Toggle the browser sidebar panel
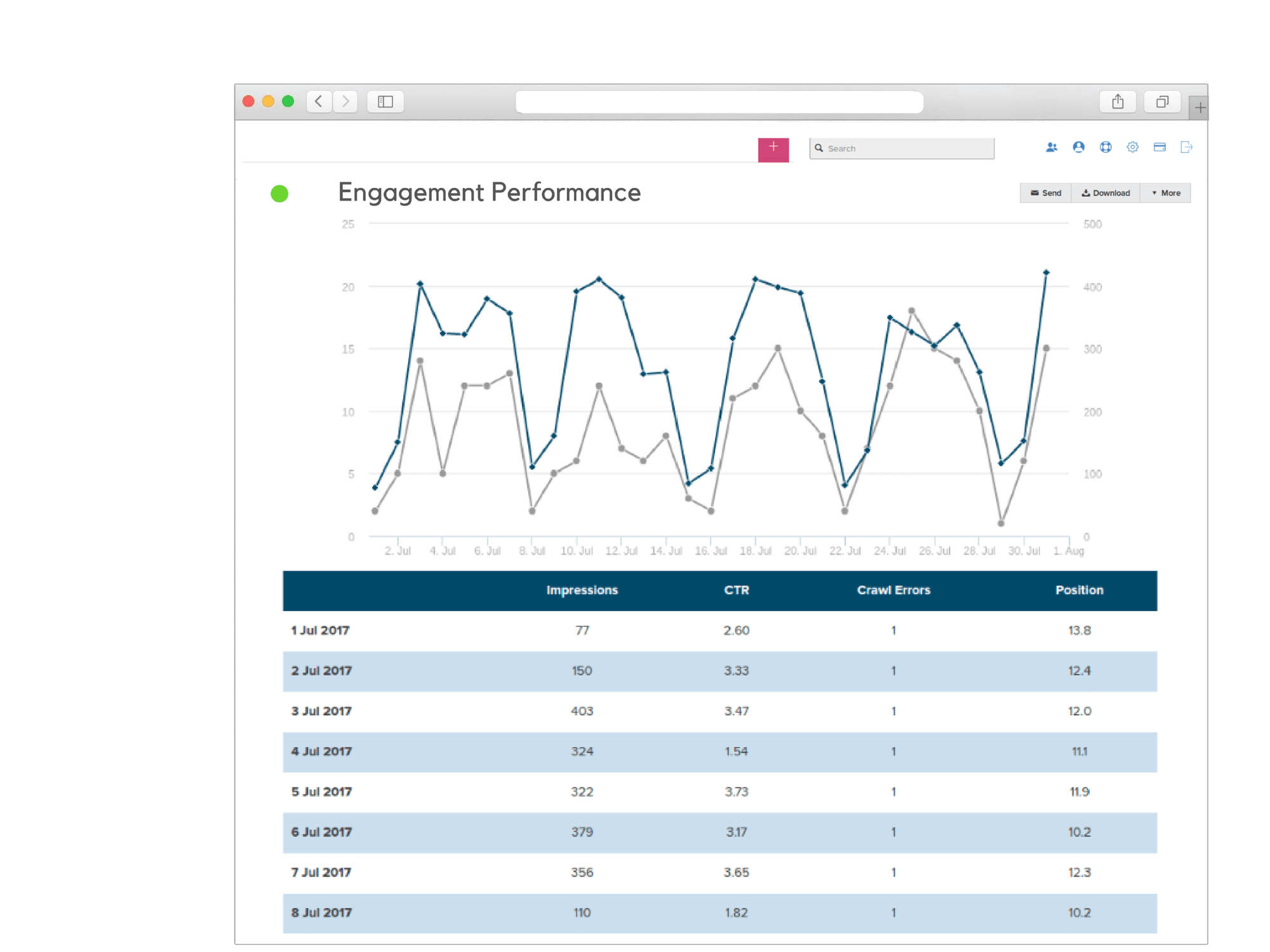The image size is (1270, 952). coord(385,101)
